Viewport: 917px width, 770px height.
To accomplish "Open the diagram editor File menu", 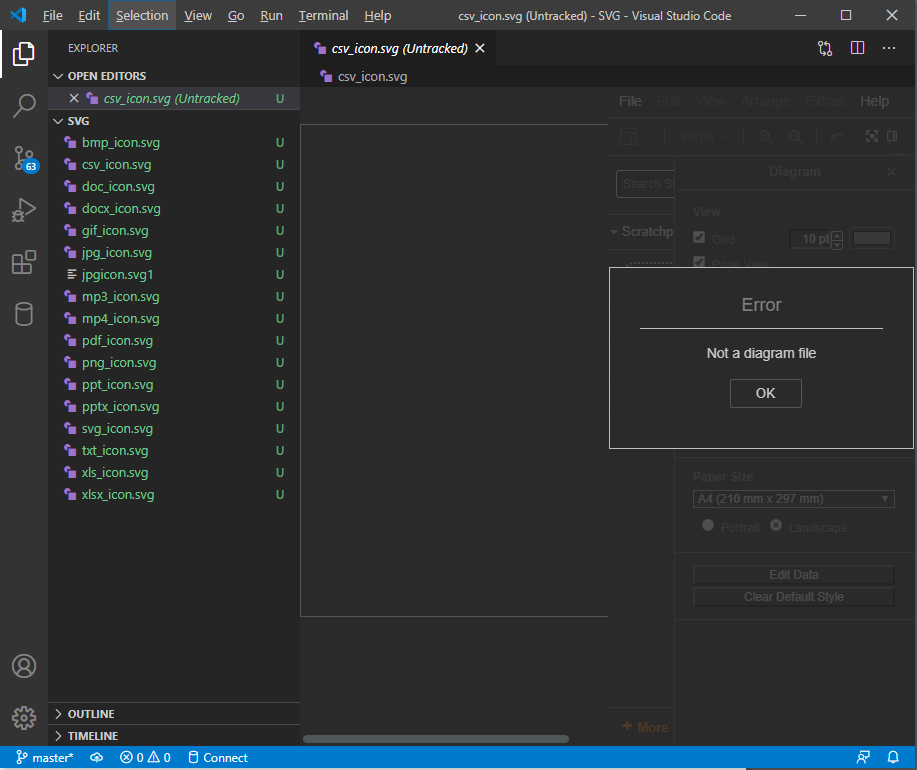I will 630,101.
